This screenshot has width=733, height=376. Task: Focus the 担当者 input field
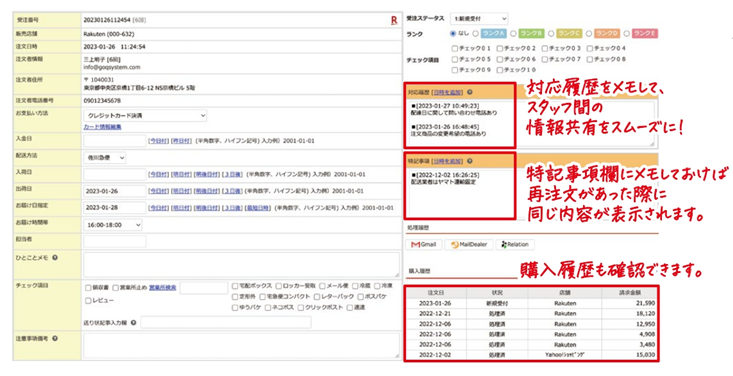point(115,242)
